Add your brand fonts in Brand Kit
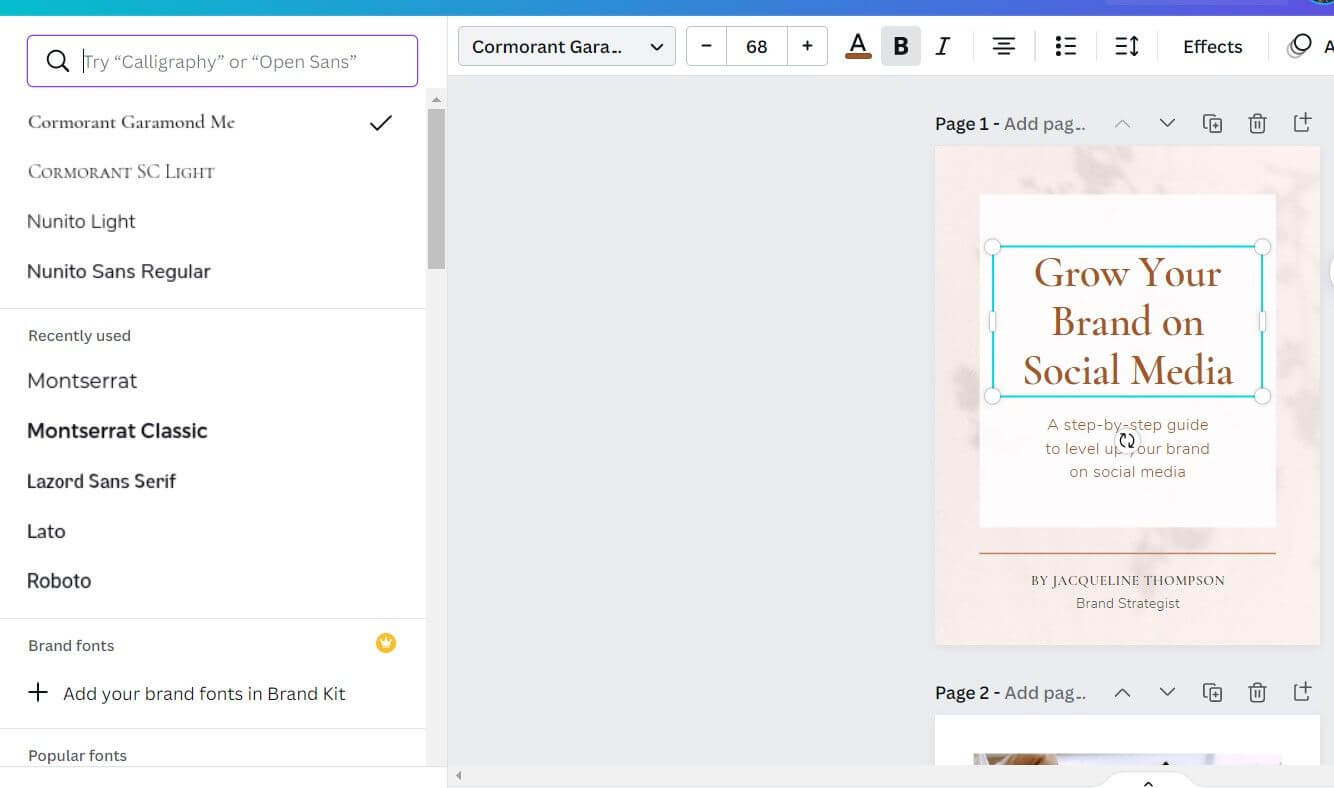Image resolution: width=1334 pixels, height=788 pixels. click(x=204, y=693)
